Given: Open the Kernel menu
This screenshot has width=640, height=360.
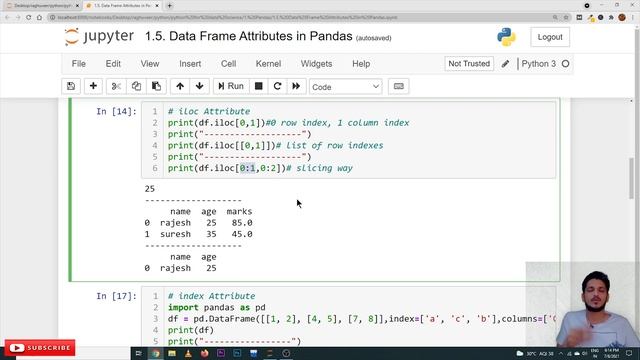Looking at the screenshot, I should pos(268,64).
